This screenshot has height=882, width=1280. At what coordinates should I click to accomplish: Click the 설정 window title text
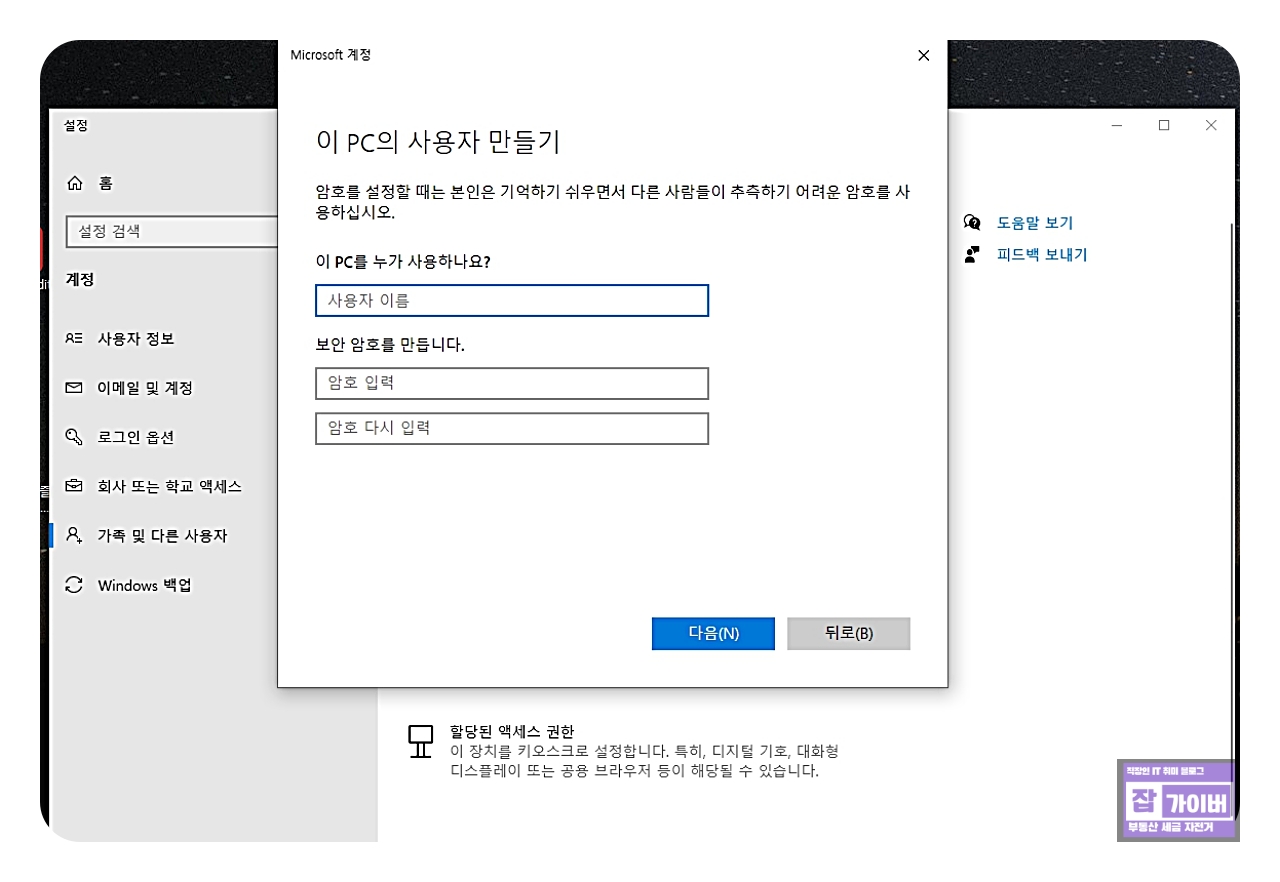pyautogui.click(x=76, y=125)
